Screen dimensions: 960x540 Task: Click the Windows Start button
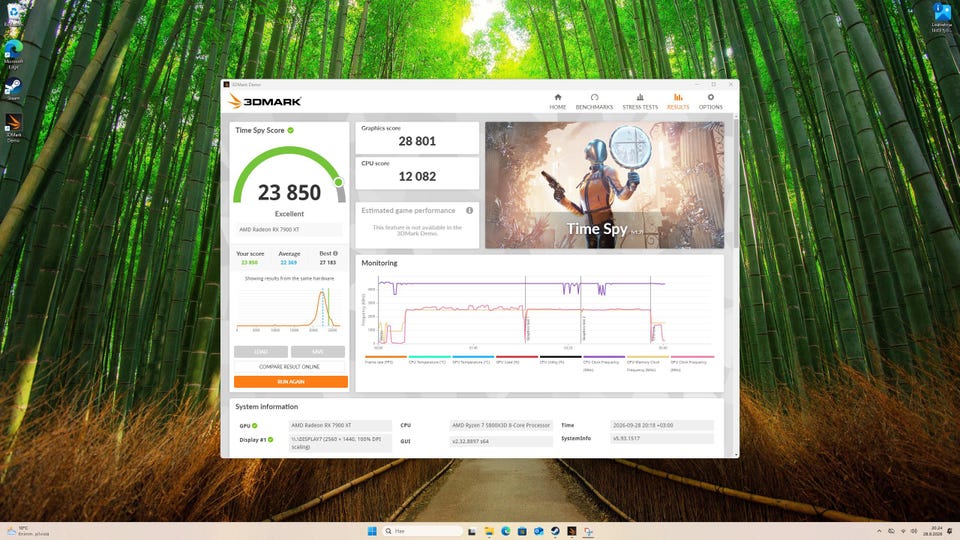click(372, 531)
